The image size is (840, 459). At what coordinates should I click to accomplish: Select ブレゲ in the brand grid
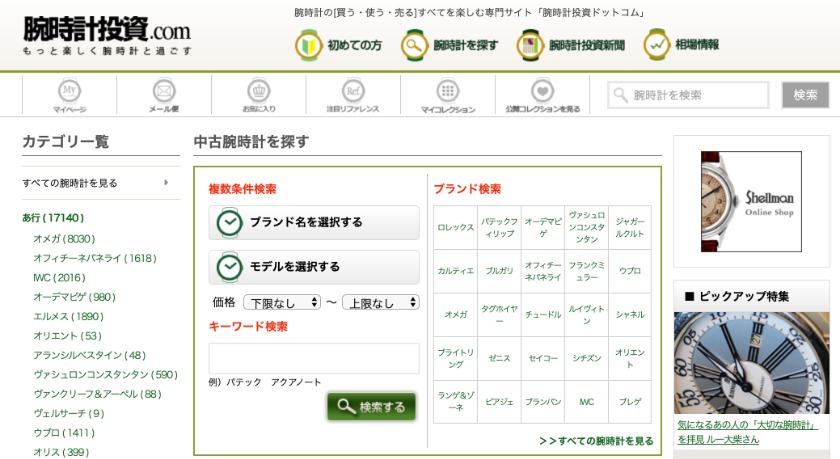pos(630,402)
